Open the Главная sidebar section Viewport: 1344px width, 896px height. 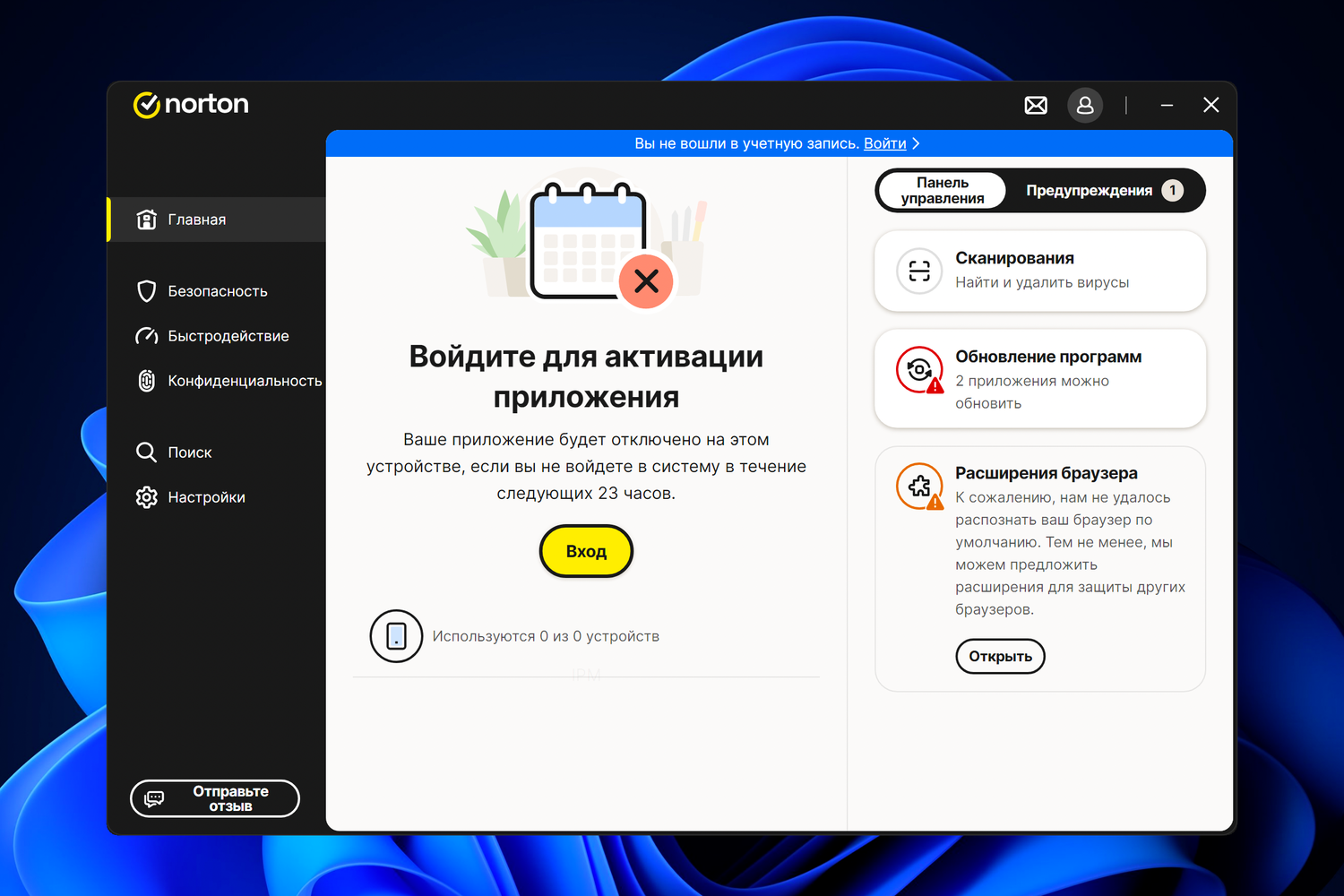point(217,220)
